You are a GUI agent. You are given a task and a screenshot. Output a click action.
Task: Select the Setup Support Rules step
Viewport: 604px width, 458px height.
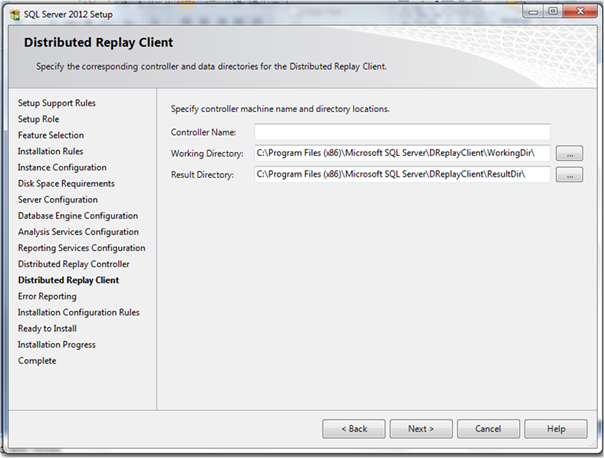[57, 103]
